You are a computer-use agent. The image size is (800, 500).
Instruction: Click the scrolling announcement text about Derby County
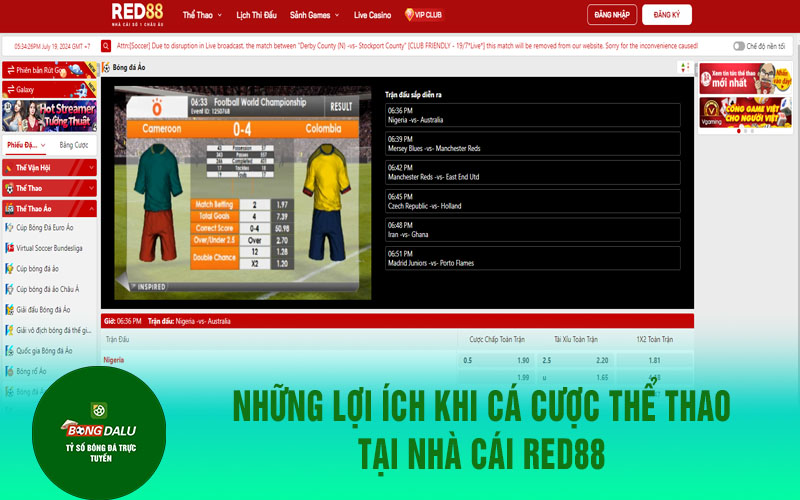(407, 46)
